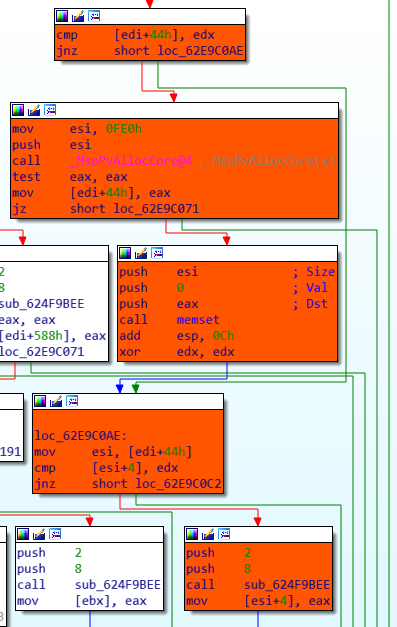Select instruction 'xor edx, edx'

click(177, 352)
